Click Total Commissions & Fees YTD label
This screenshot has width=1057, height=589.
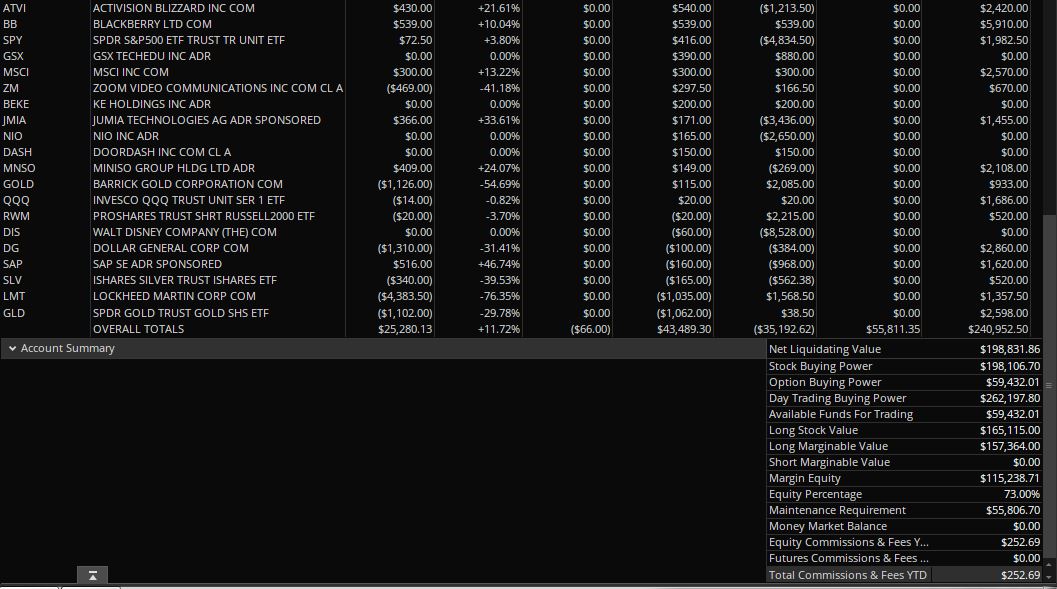(x=847, y=576)
